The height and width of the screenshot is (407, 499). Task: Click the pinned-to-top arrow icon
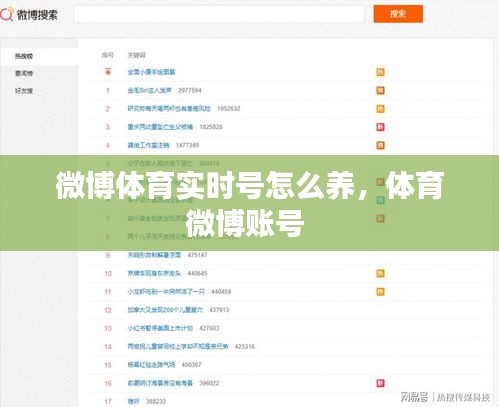pyautogui.click(x=108, y=71)
